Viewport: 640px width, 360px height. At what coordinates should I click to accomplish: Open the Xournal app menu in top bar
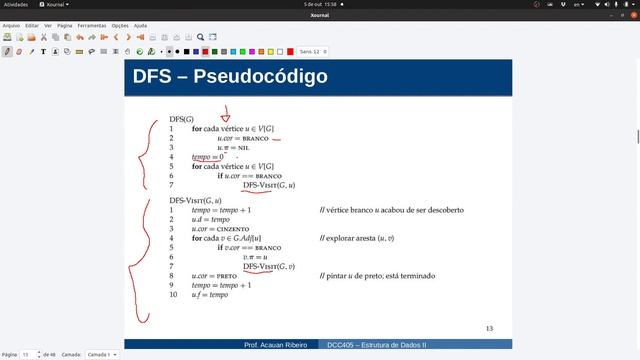(54, 4)
